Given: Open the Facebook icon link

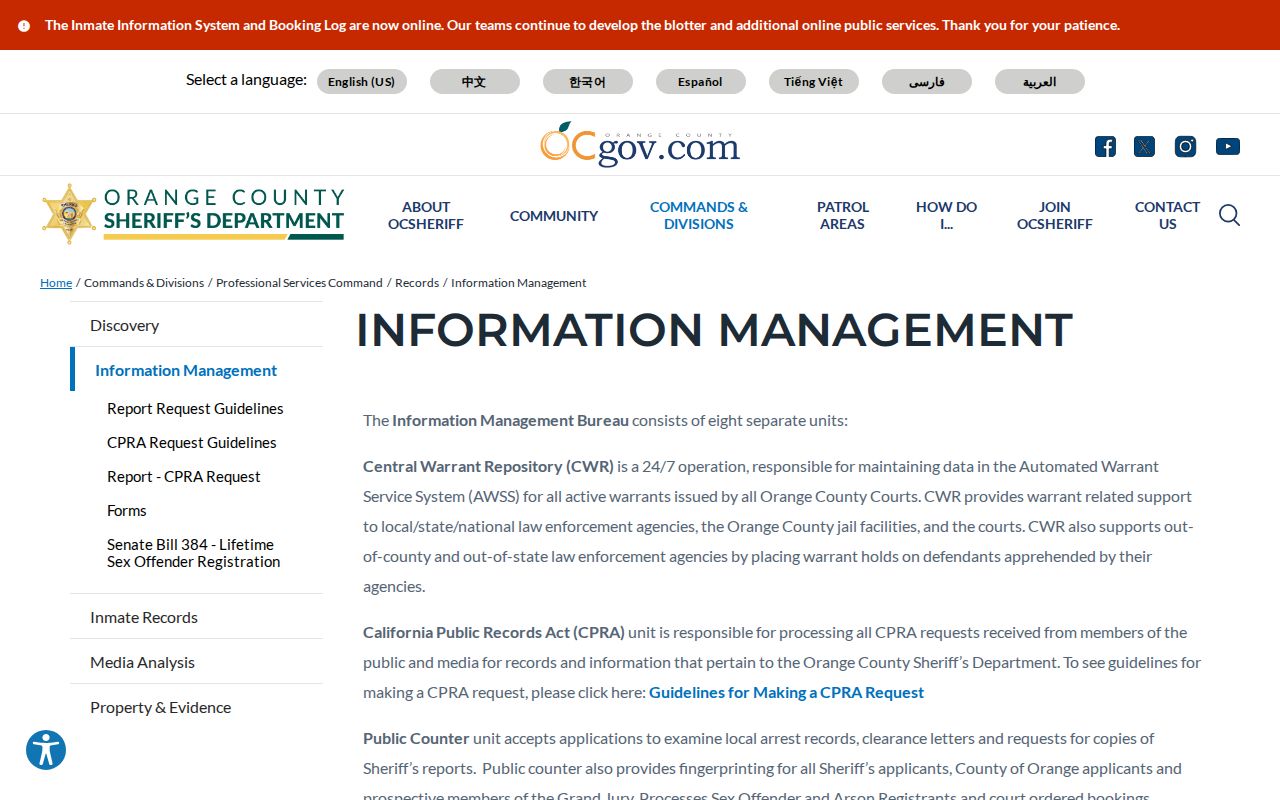Looking at the screenshot, I should tap(1105, 147).
